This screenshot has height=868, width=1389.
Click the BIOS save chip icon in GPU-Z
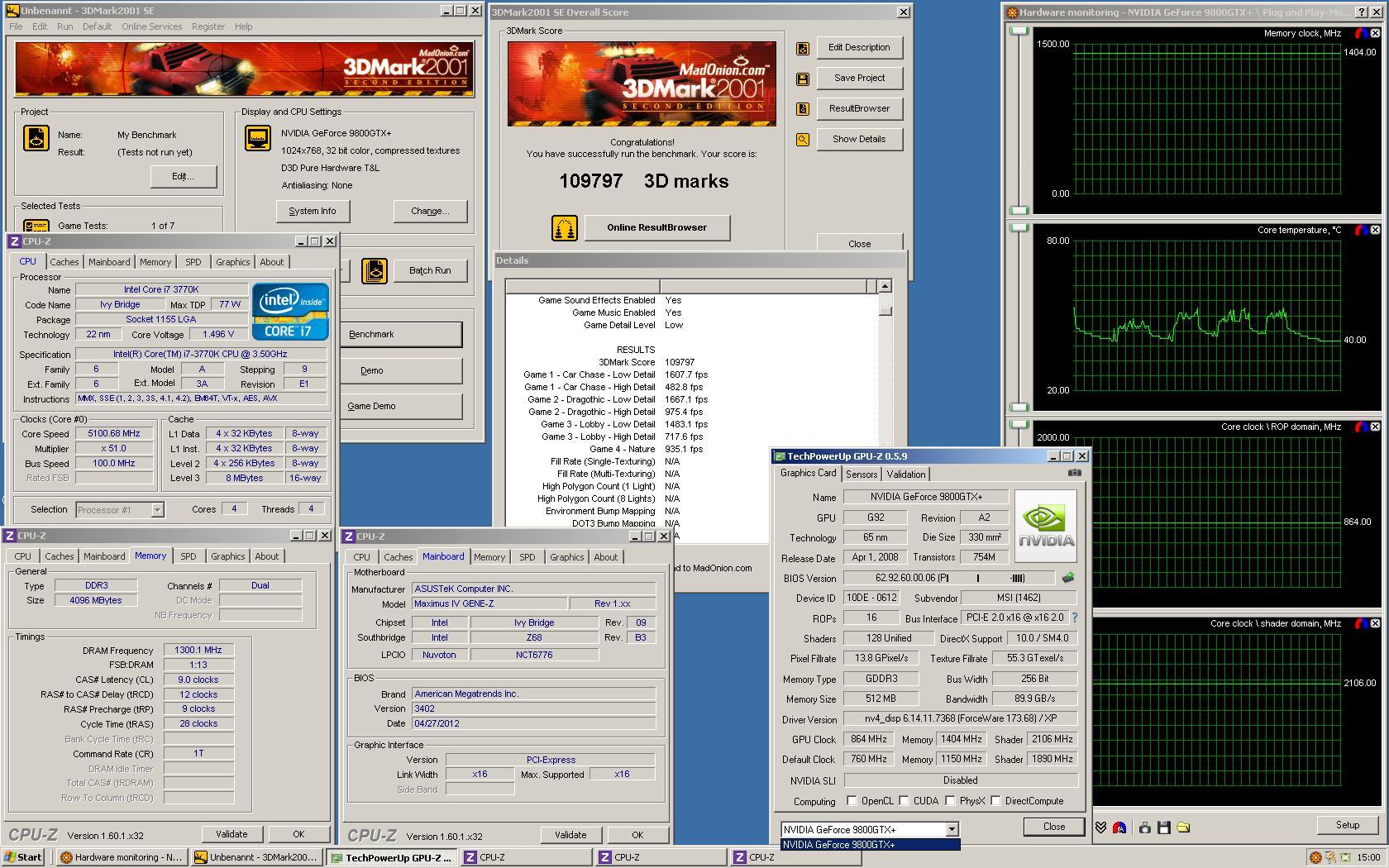pyautogui.click(x=1067, y=578)
